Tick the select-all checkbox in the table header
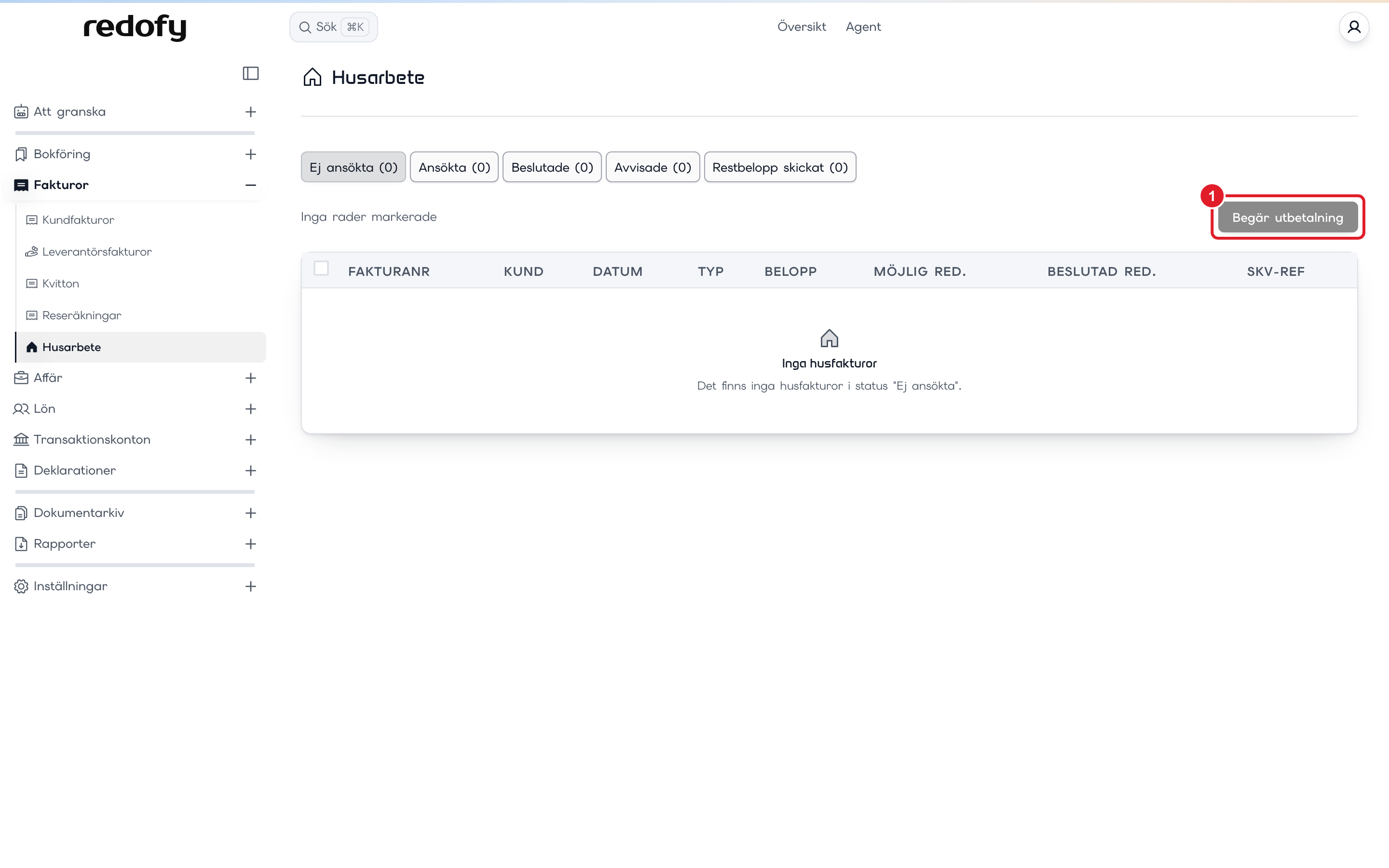 point(321,269)
